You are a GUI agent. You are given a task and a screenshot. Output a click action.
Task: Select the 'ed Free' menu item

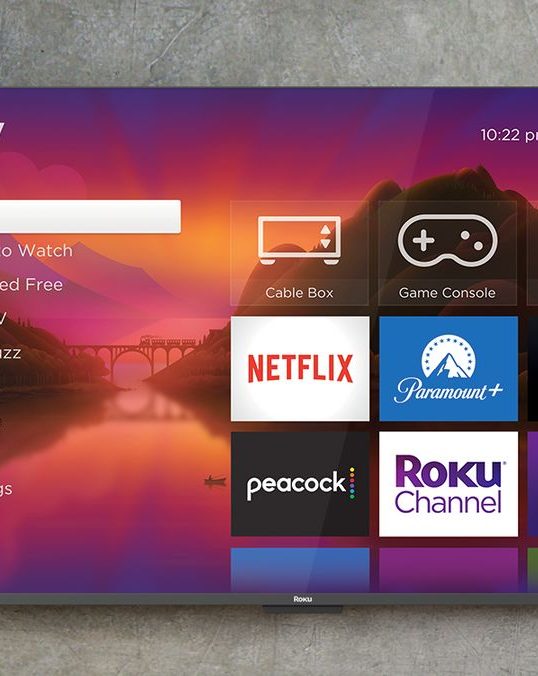pos(31,285)
